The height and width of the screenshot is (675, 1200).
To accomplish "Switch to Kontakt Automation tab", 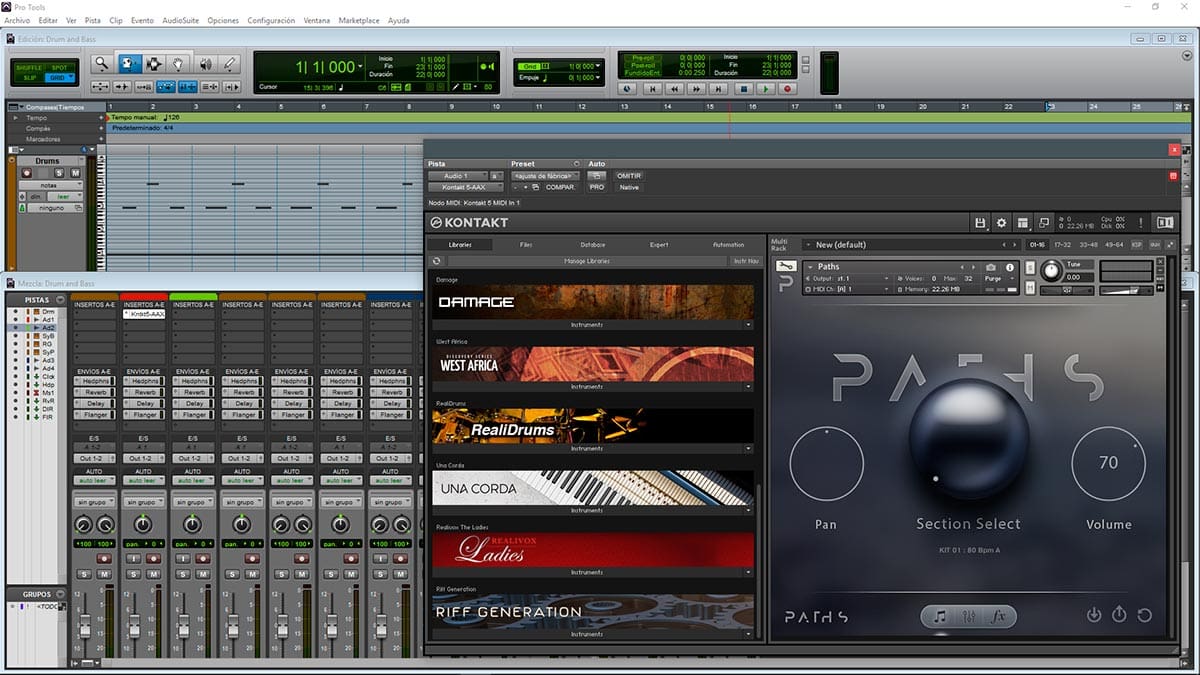I will pyautogui.click(x=728, y=245).
